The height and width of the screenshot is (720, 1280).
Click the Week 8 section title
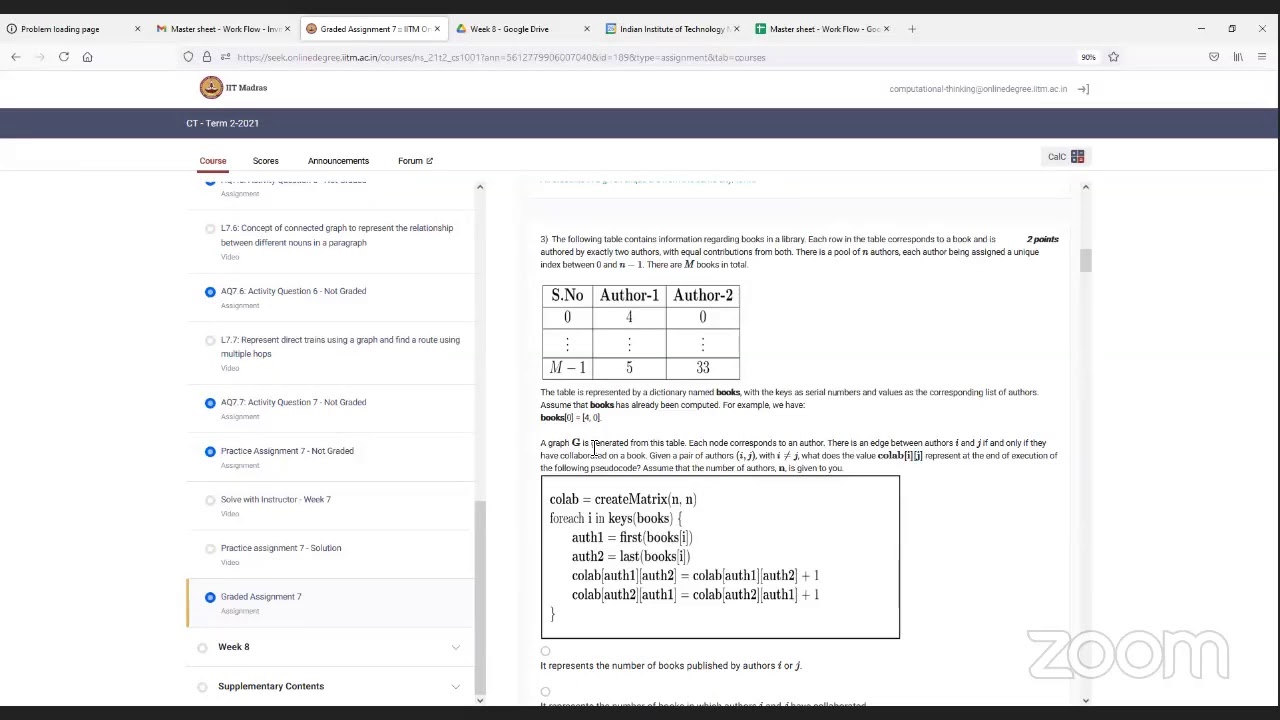234,647
